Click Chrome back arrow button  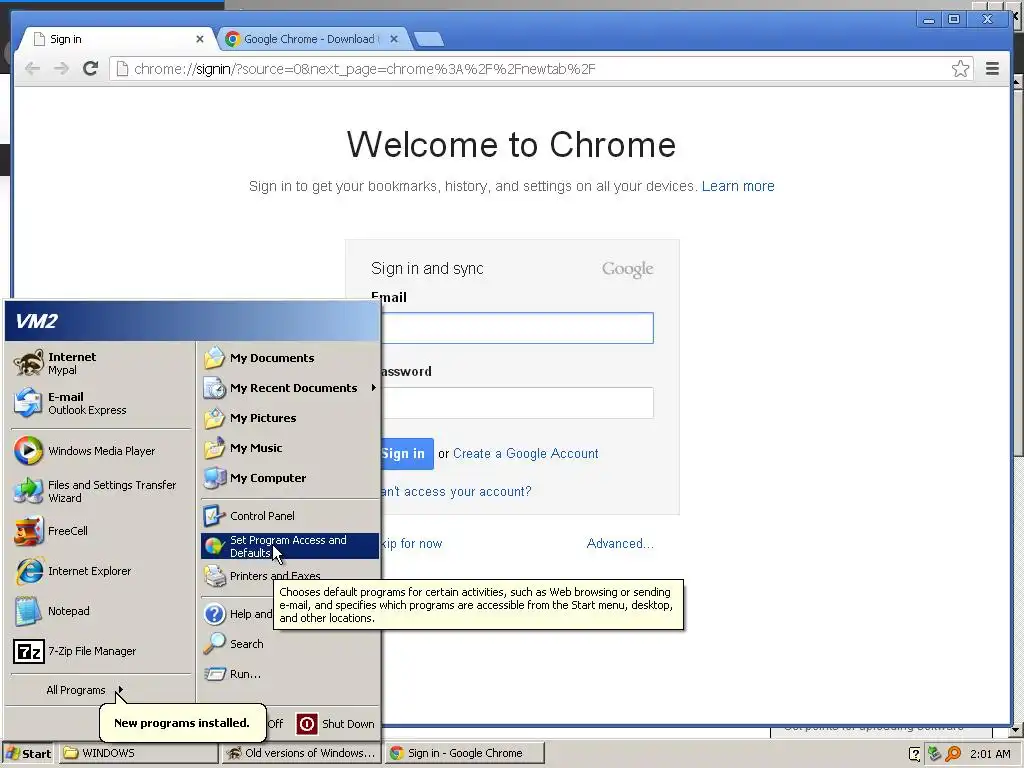[x=32, y=69]
